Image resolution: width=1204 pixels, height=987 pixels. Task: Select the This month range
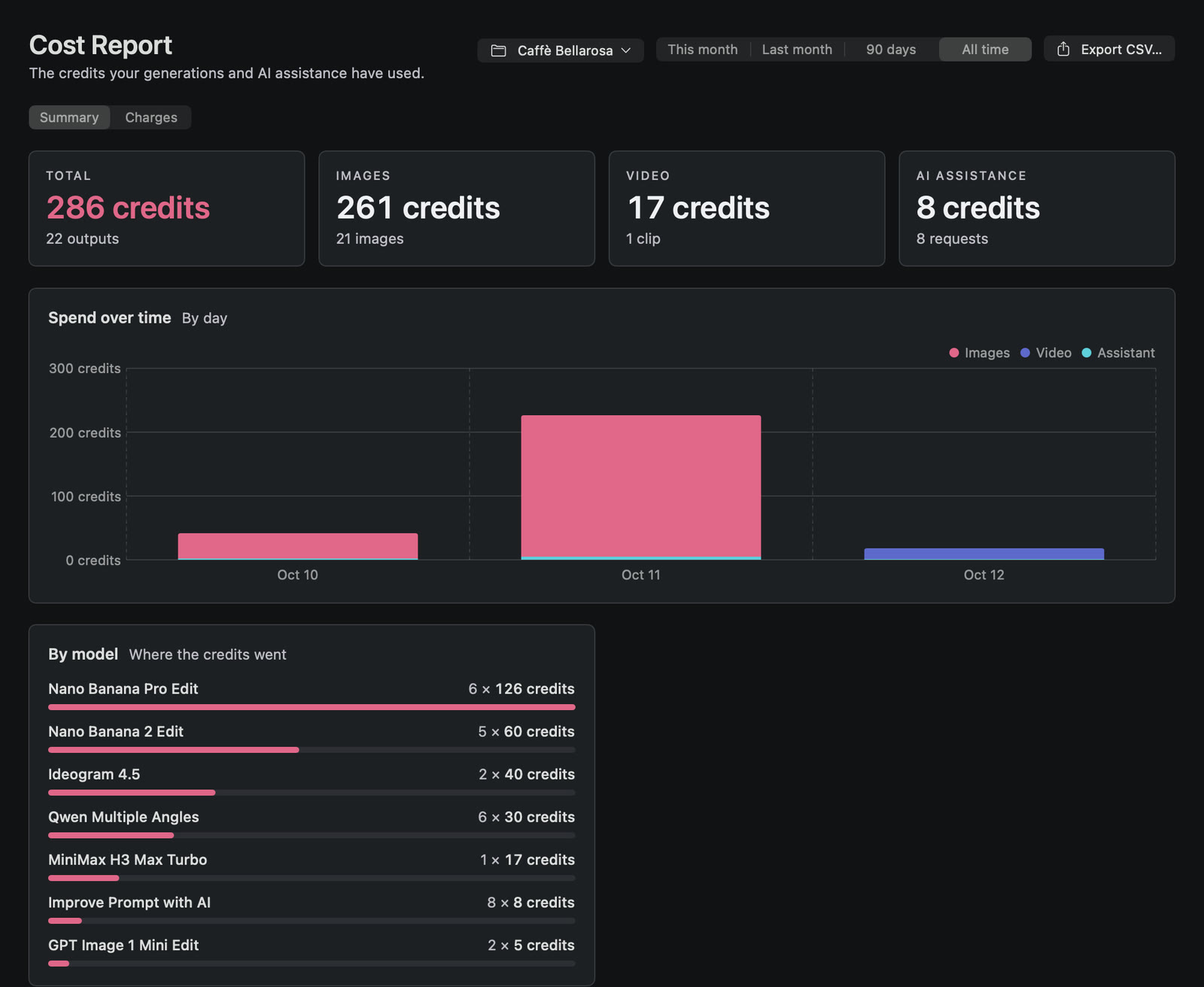coord(703,49)
